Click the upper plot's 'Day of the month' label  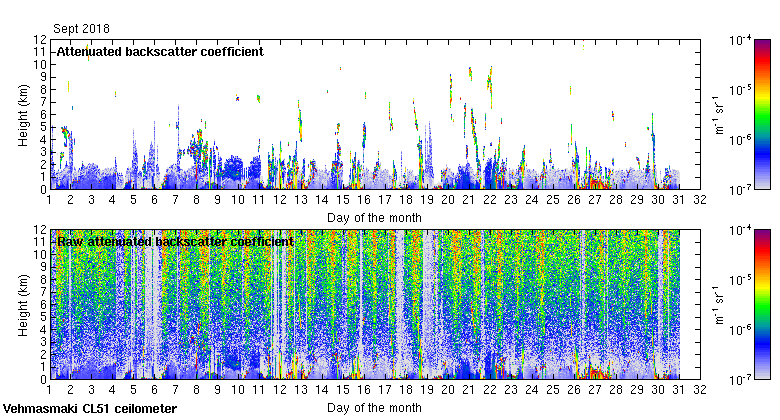[373, 217]
